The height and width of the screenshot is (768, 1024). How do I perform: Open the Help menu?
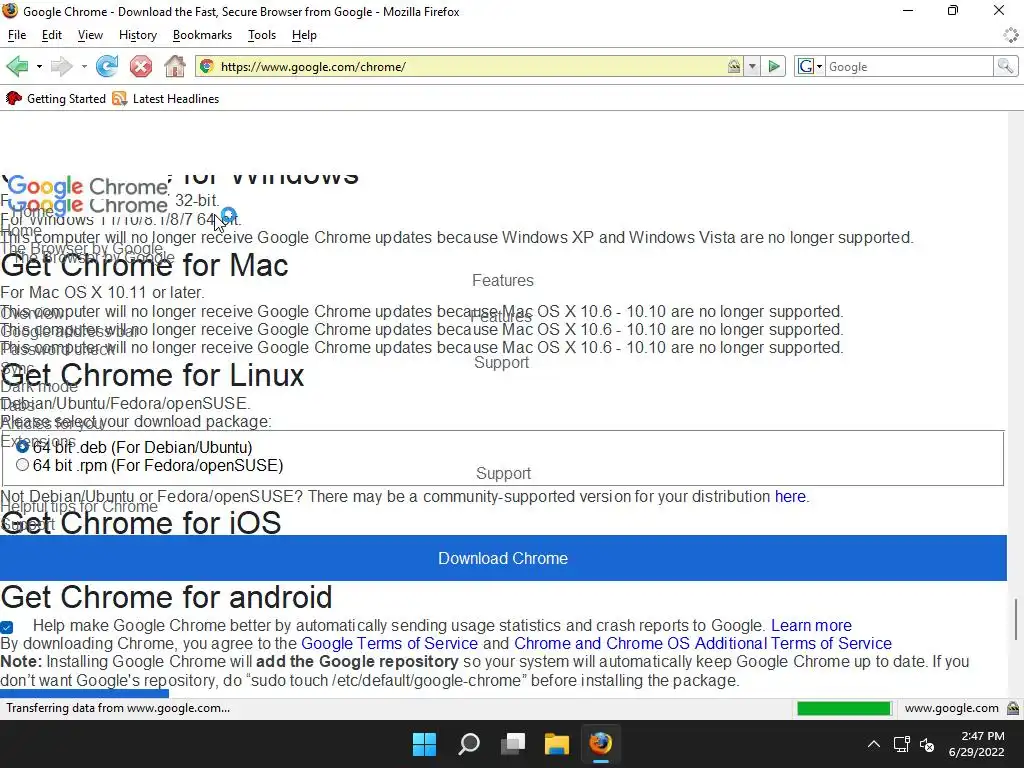tap(304, 35)
